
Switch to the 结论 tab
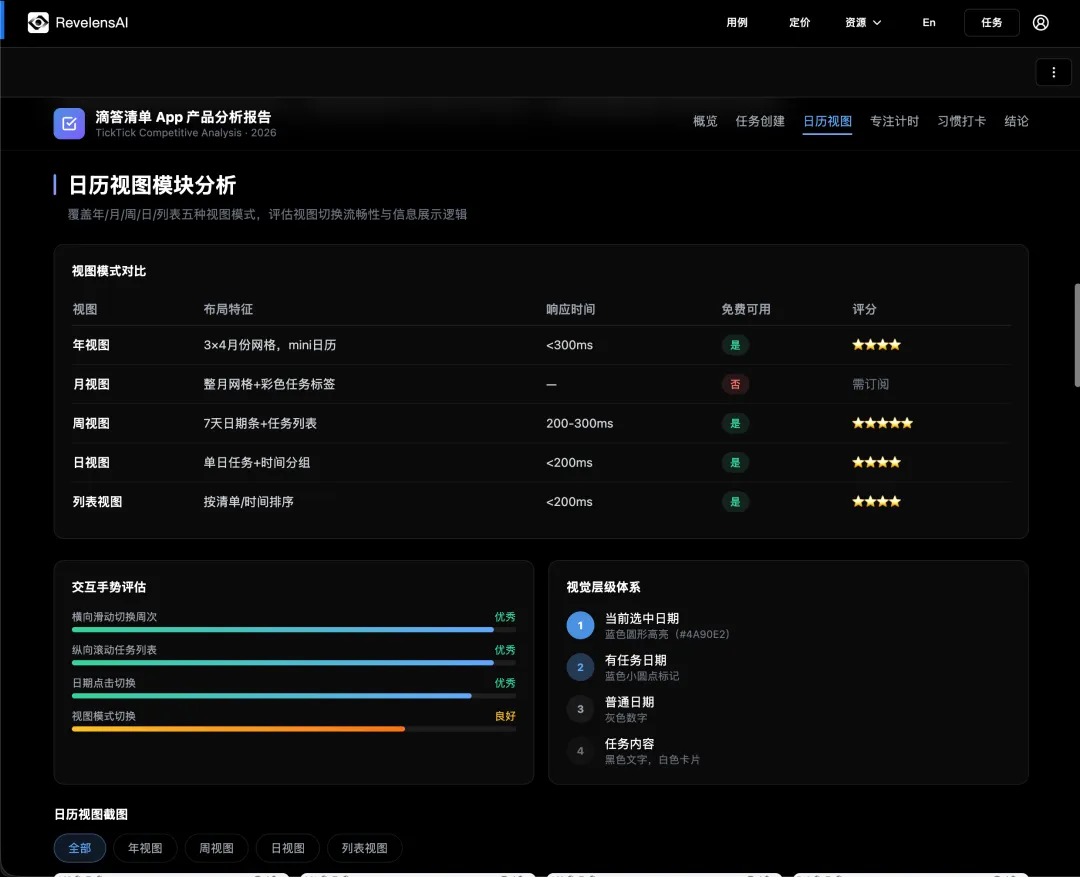[x=1016, y=121]
